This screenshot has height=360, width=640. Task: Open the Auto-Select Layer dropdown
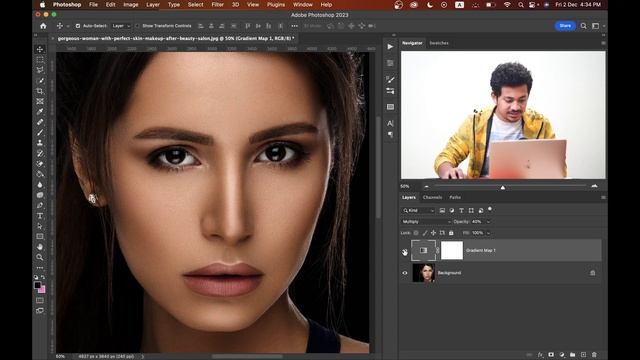click(121, 26)
